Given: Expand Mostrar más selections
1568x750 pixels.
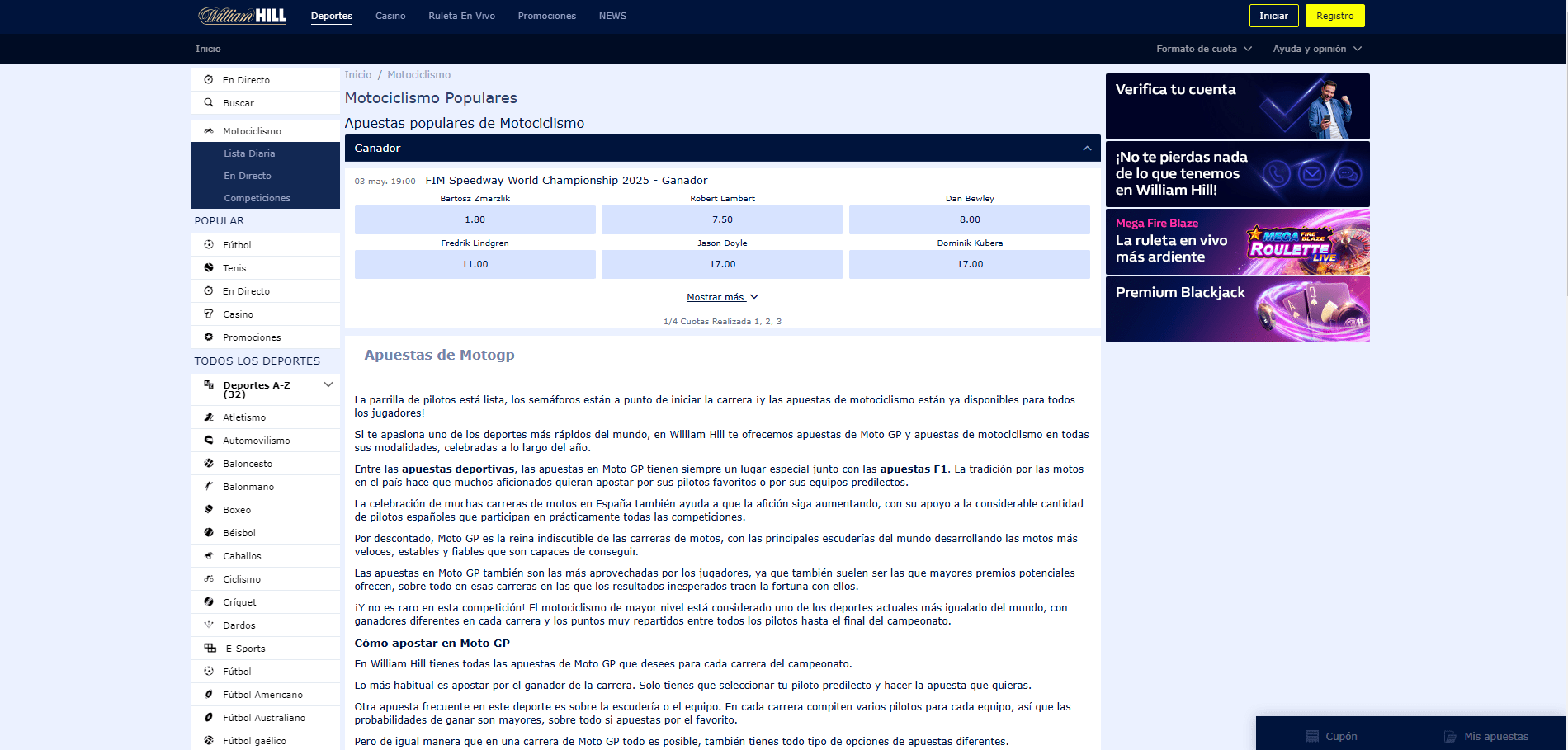Looking at the screenshot, I should tap(722, 297).
